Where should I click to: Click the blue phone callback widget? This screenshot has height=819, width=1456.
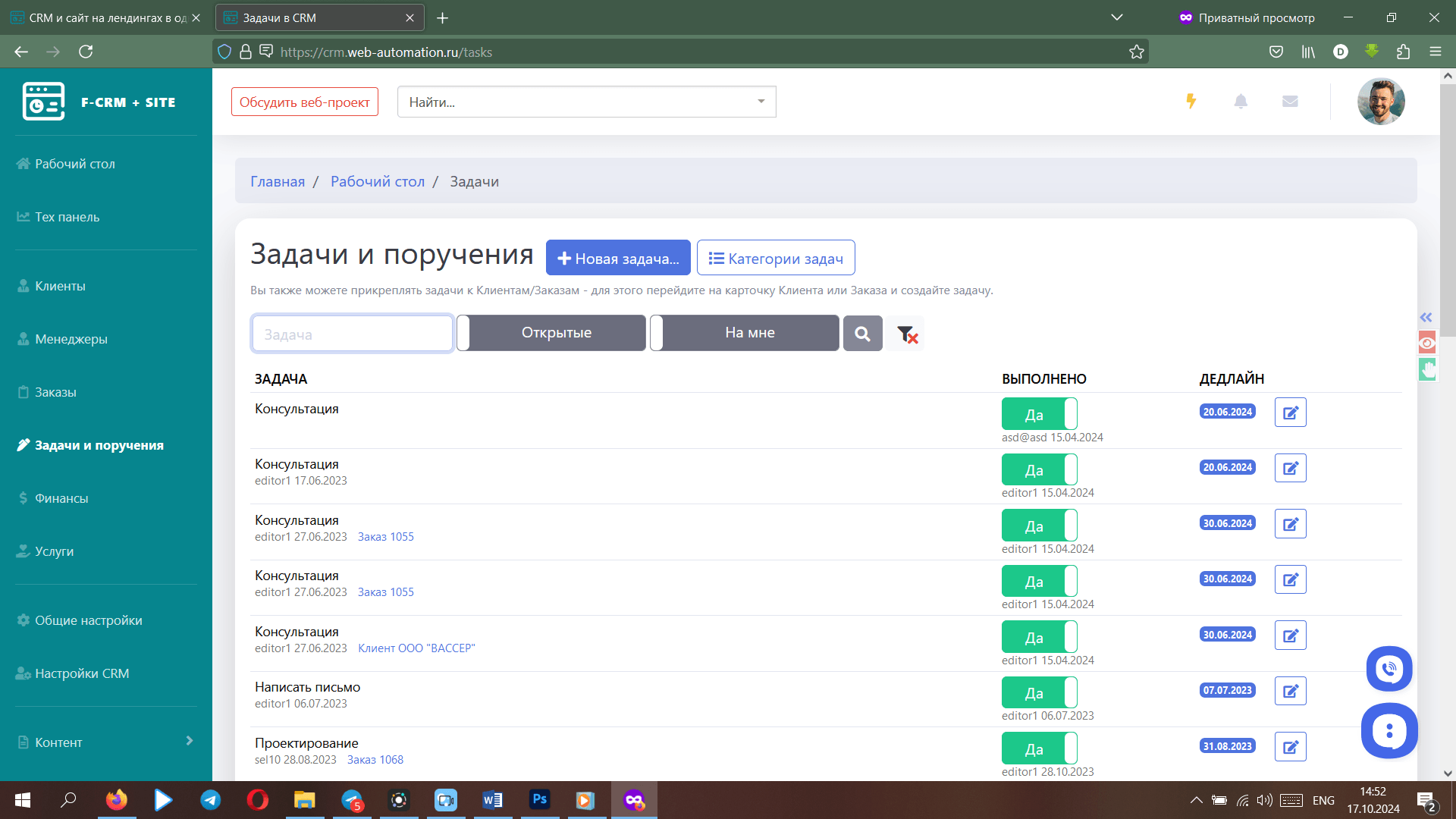point(1389,668)
